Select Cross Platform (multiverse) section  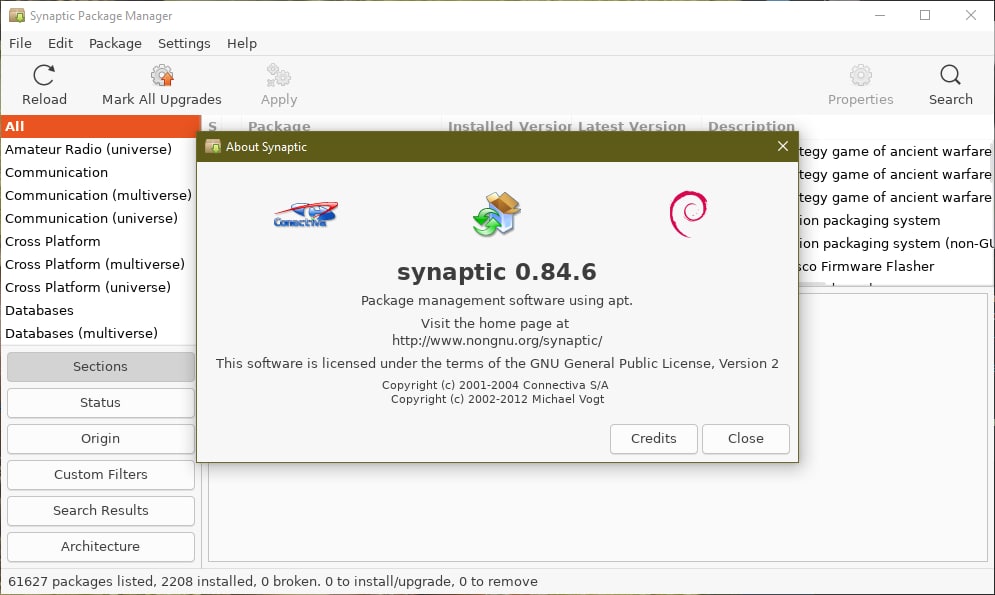pos(101,264)
